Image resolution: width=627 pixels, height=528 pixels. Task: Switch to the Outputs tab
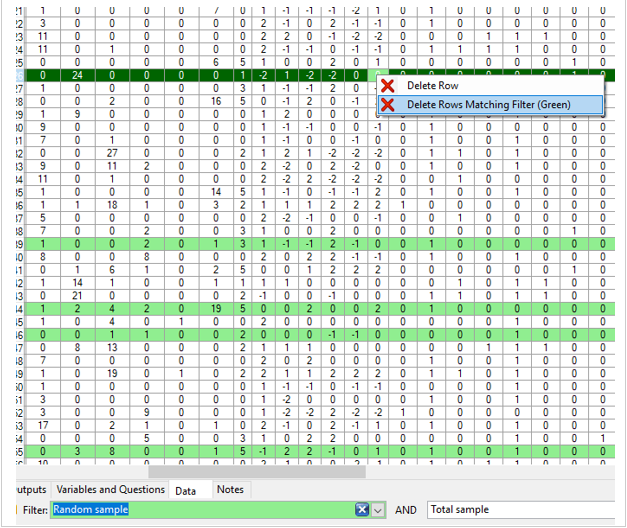30,489
